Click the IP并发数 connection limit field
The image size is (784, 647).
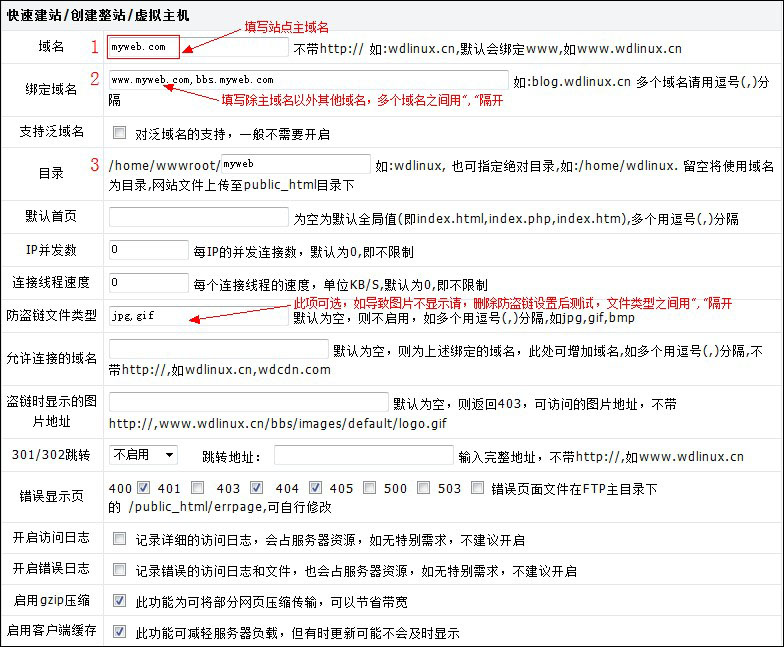[x=148, y=250]
